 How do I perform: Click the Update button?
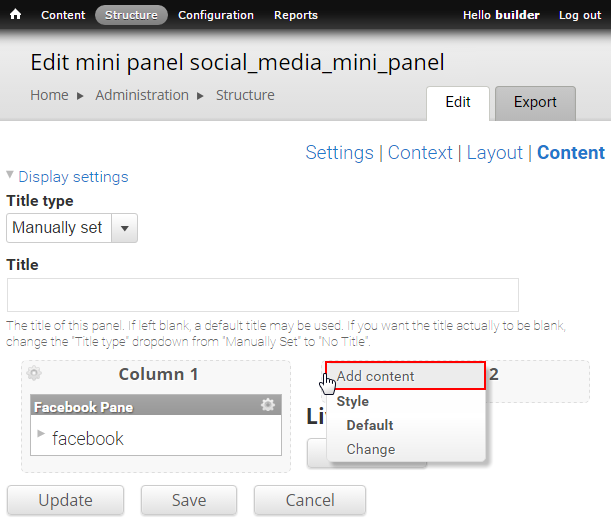[65, 500]
